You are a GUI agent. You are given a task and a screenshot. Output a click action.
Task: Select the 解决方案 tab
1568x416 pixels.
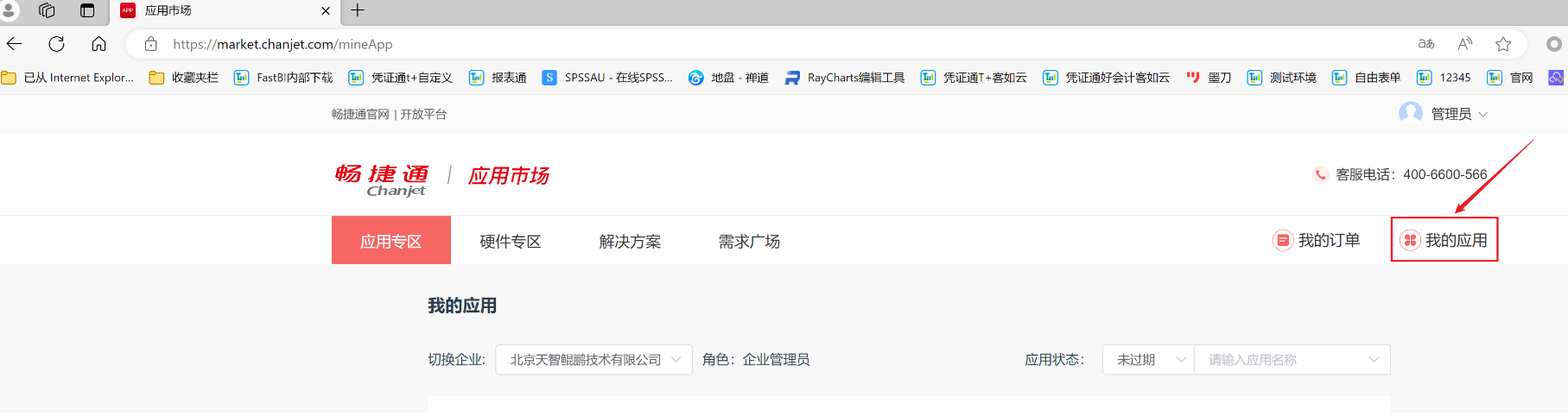[630, 242]
